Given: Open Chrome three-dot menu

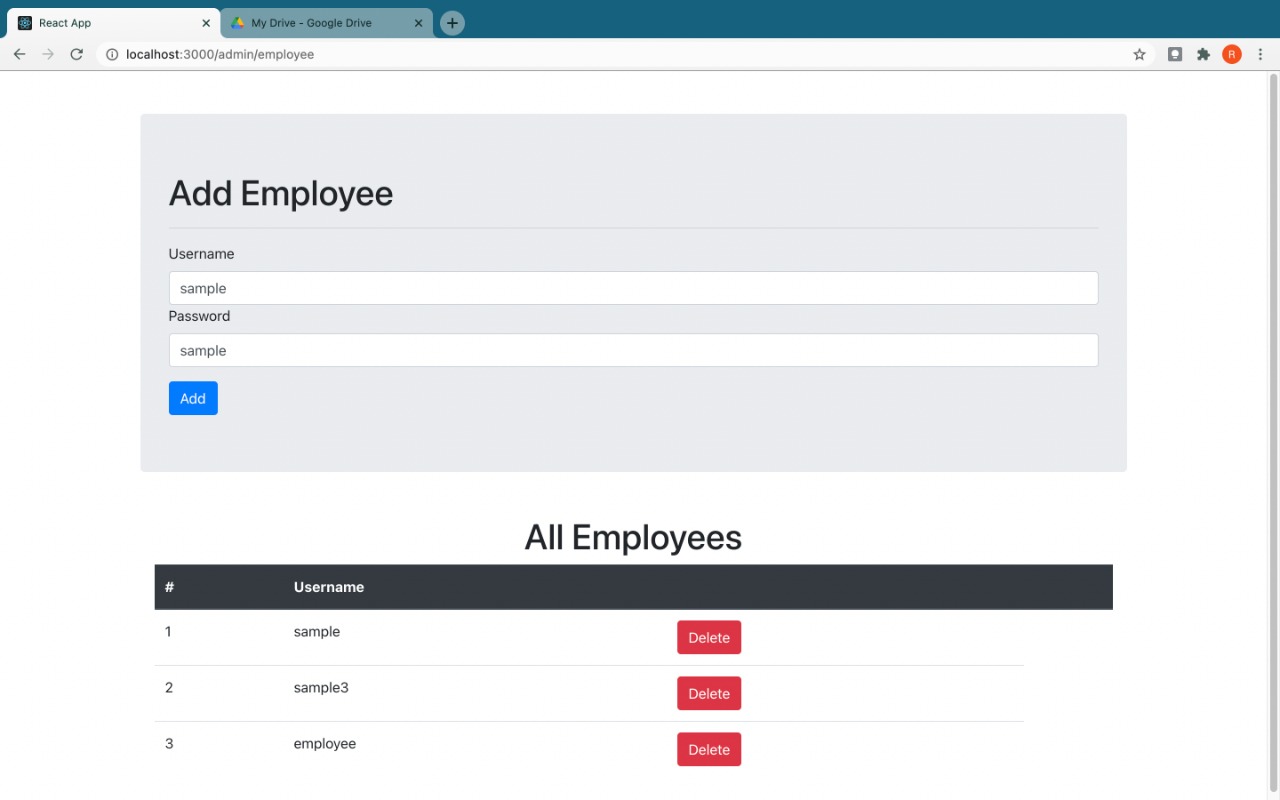Looking at the screenshot, I should coord(1260,54).
